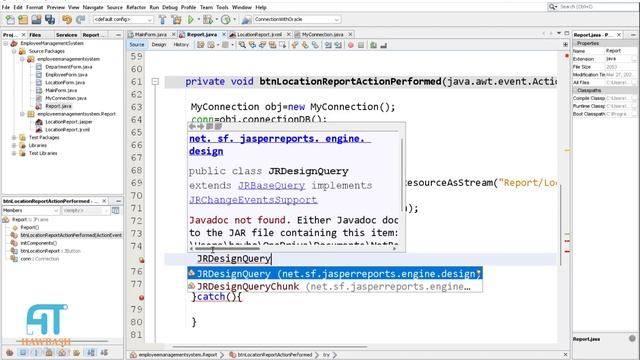This screenshot has height=360, width=640.
Task: Click the editor horizontal scrollbar
Action: pyautogui.click(x=269, y=347)
